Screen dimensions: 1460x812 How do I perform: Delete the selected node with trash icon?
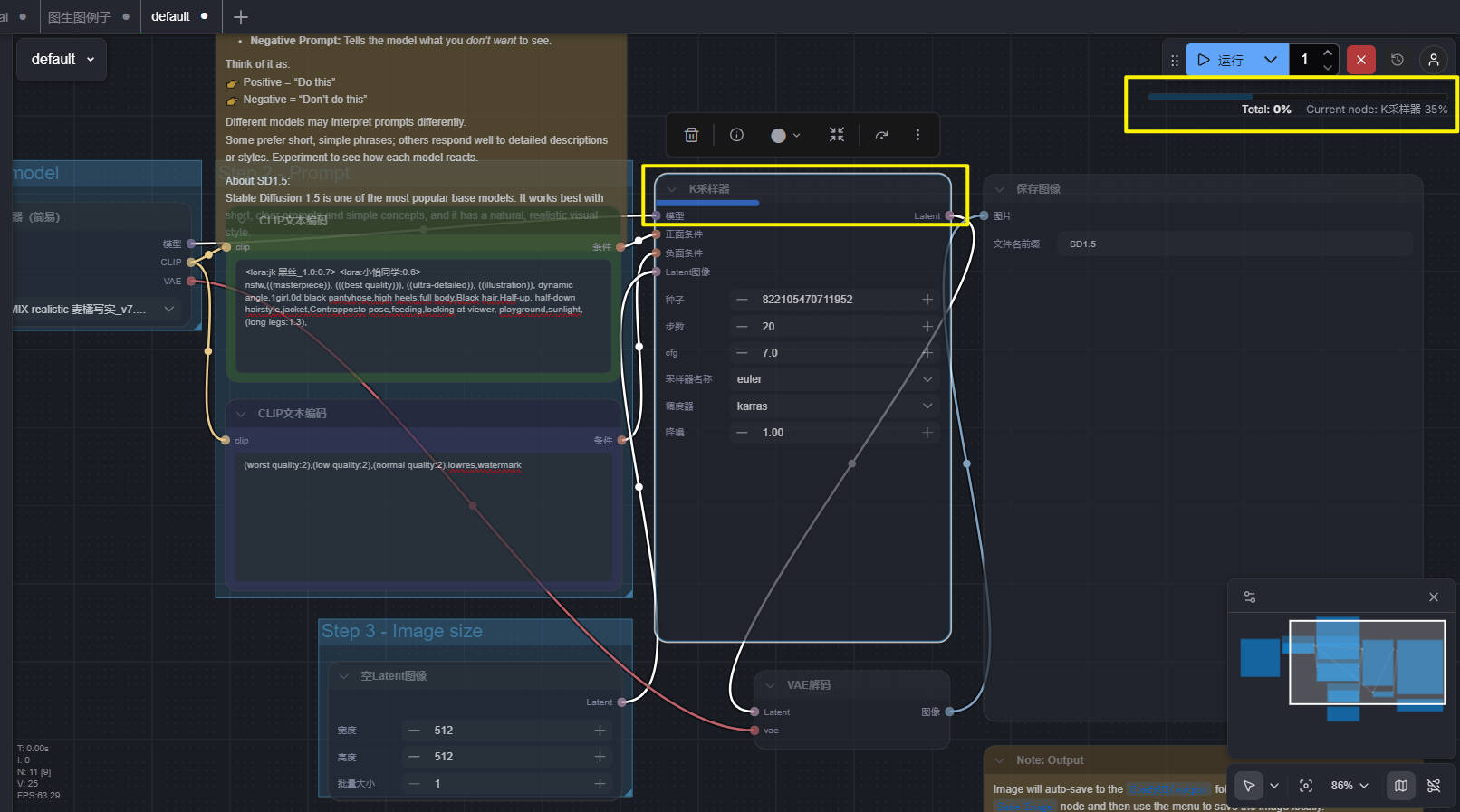(691, 135)
